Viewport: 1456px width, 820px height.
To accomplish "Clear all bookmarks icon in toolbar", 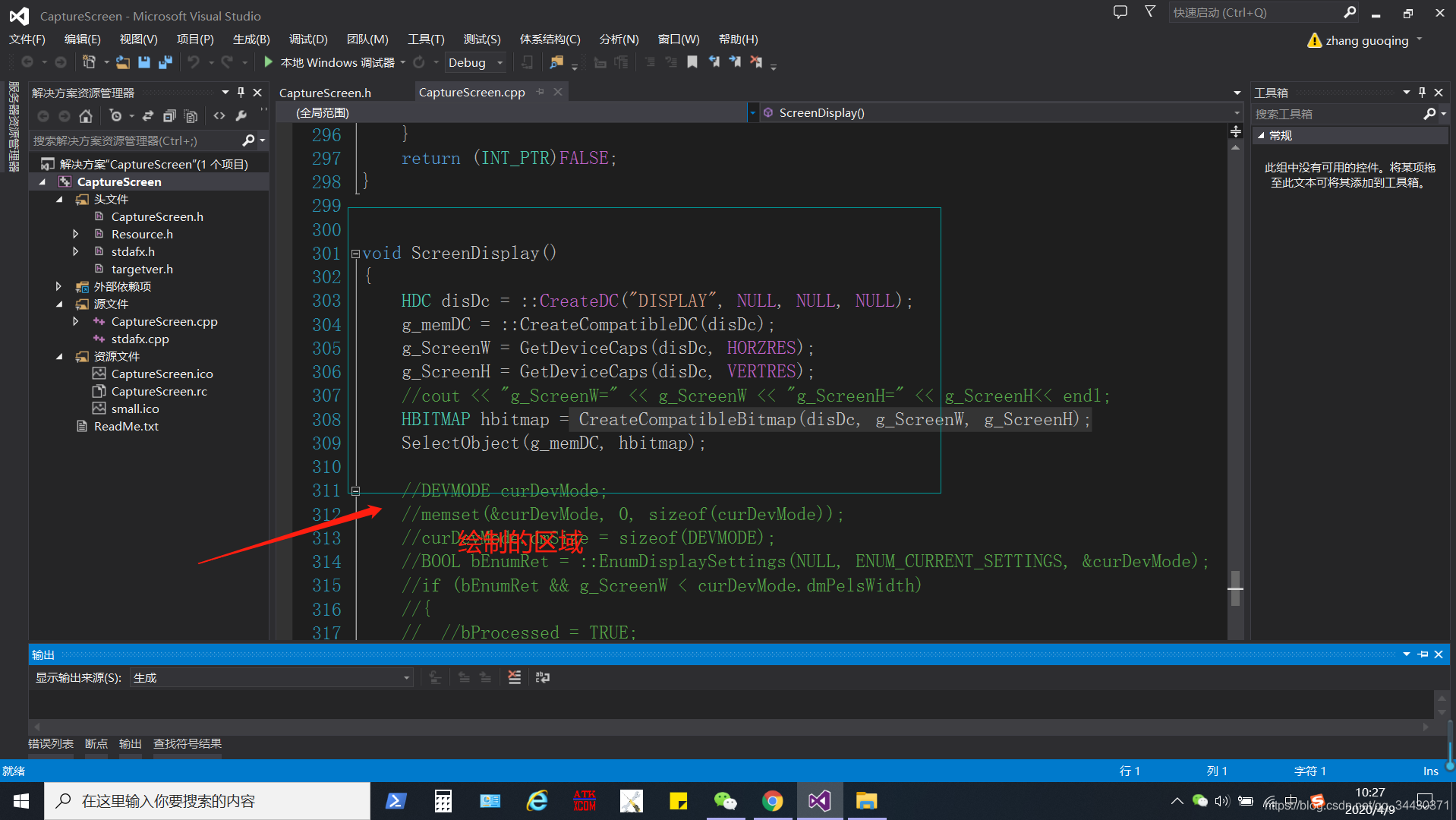I will (756, 62).
